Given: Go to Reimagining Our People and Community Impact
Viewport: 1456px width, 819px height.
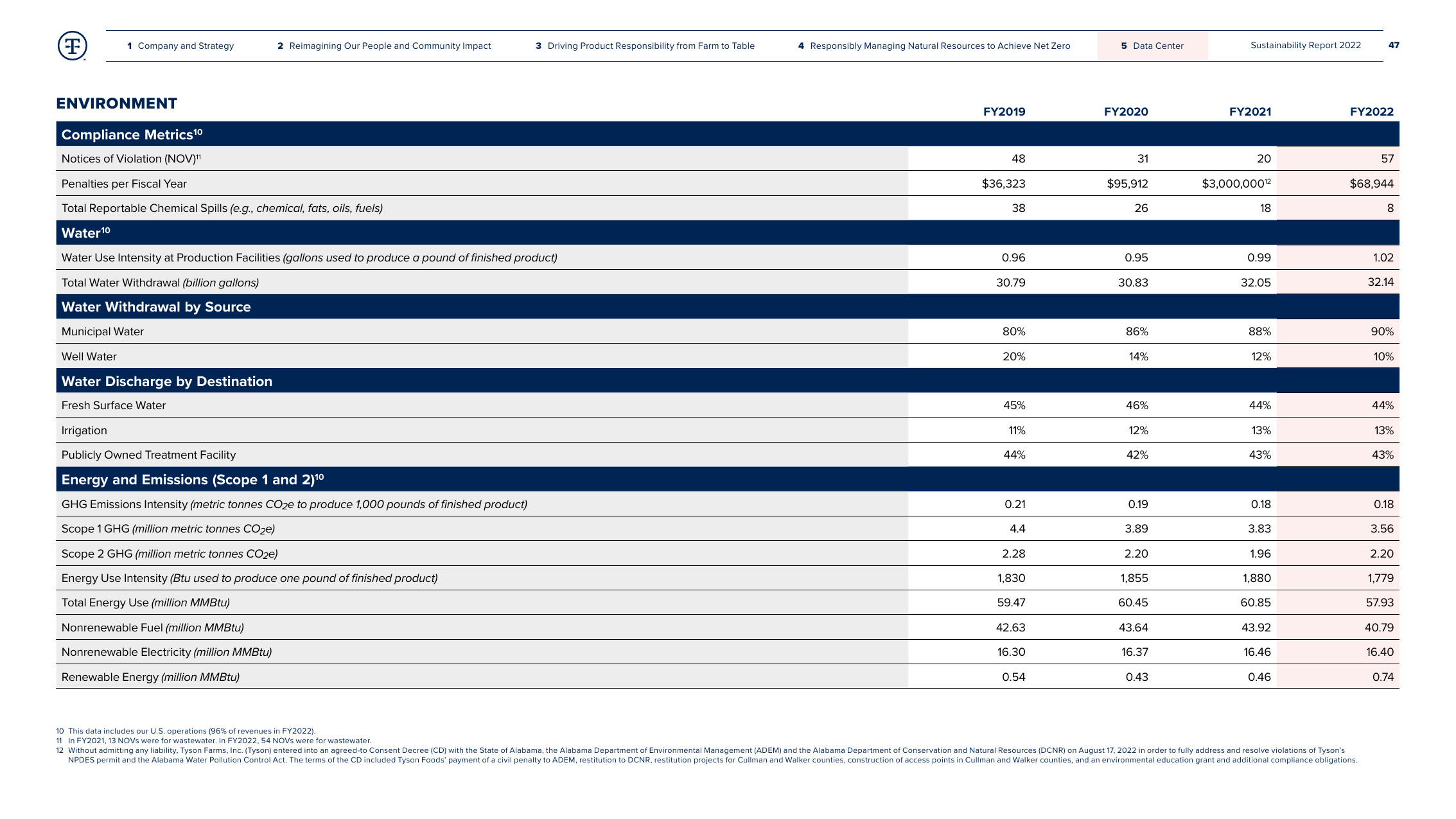Looking at the screenshot, I should (x=384, y=46).
